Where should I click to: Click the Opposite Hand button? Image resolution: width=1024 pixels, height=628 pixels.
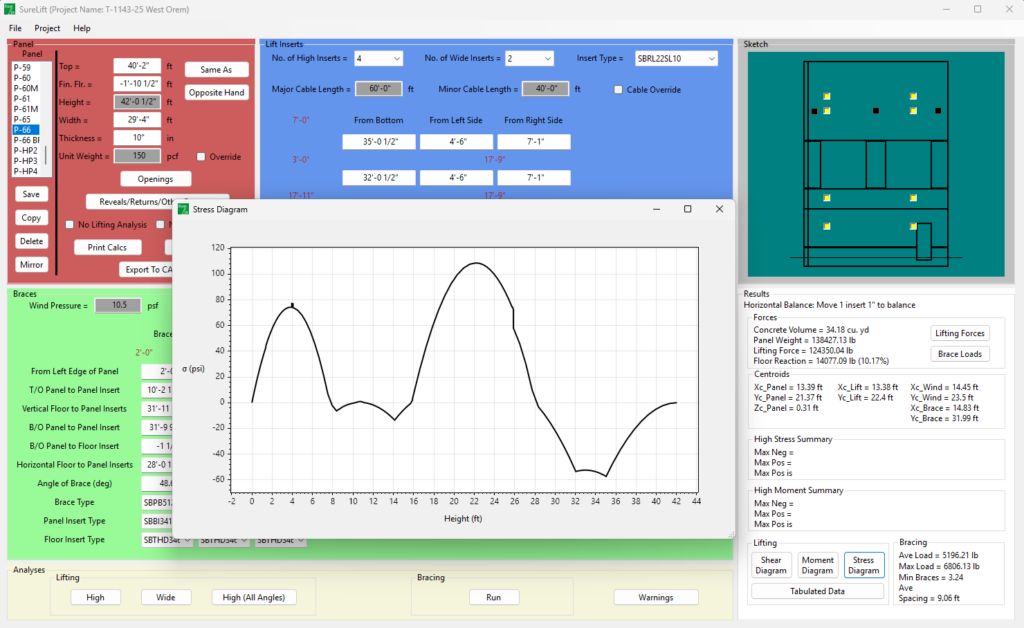216,93
